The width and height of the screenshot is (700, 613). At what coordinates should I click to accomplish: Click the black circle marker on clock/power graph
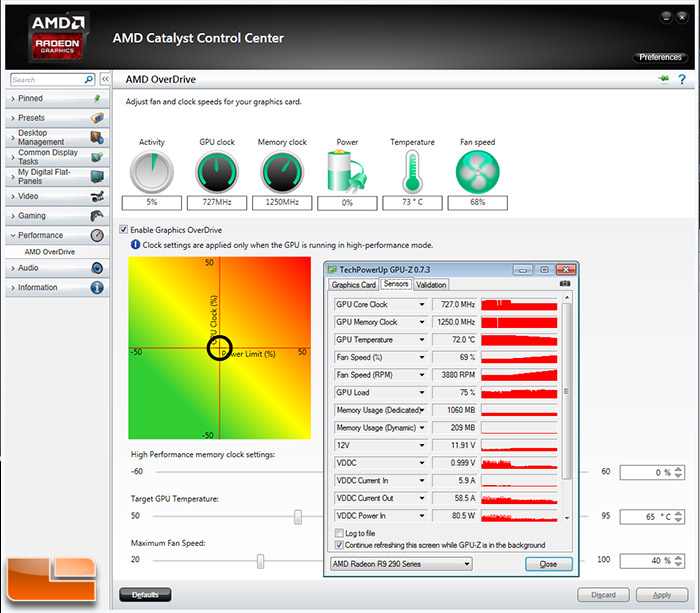pyautogui.click(x=219, y=348)
